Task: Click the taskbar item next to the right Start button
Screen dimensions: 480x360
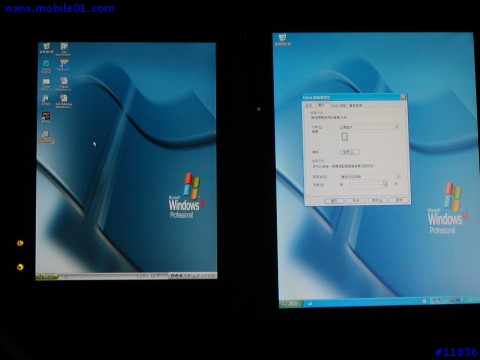Action: (310, 304)
